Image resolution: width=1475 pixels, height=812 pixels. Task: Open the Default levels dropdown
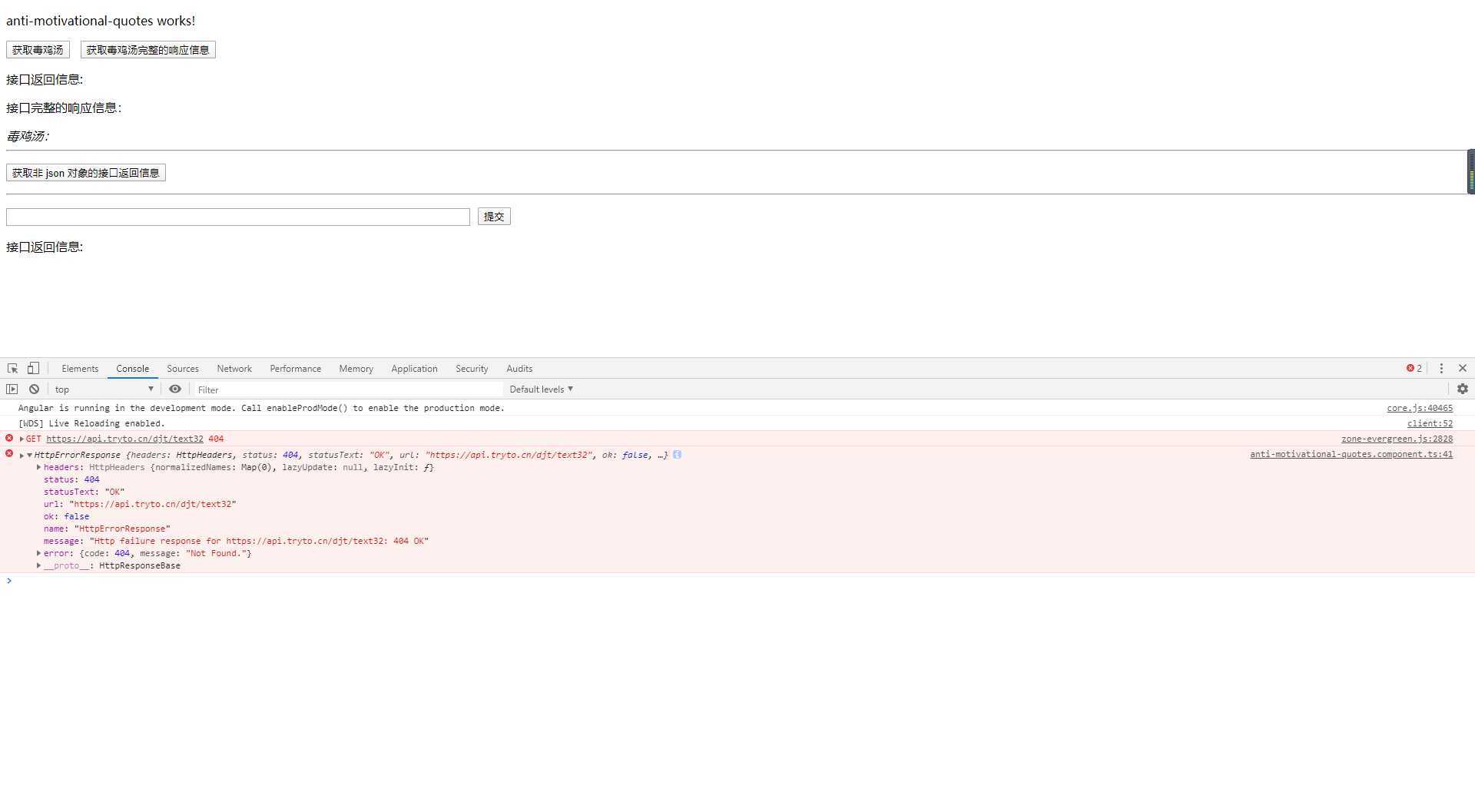(x=542, y=389)
